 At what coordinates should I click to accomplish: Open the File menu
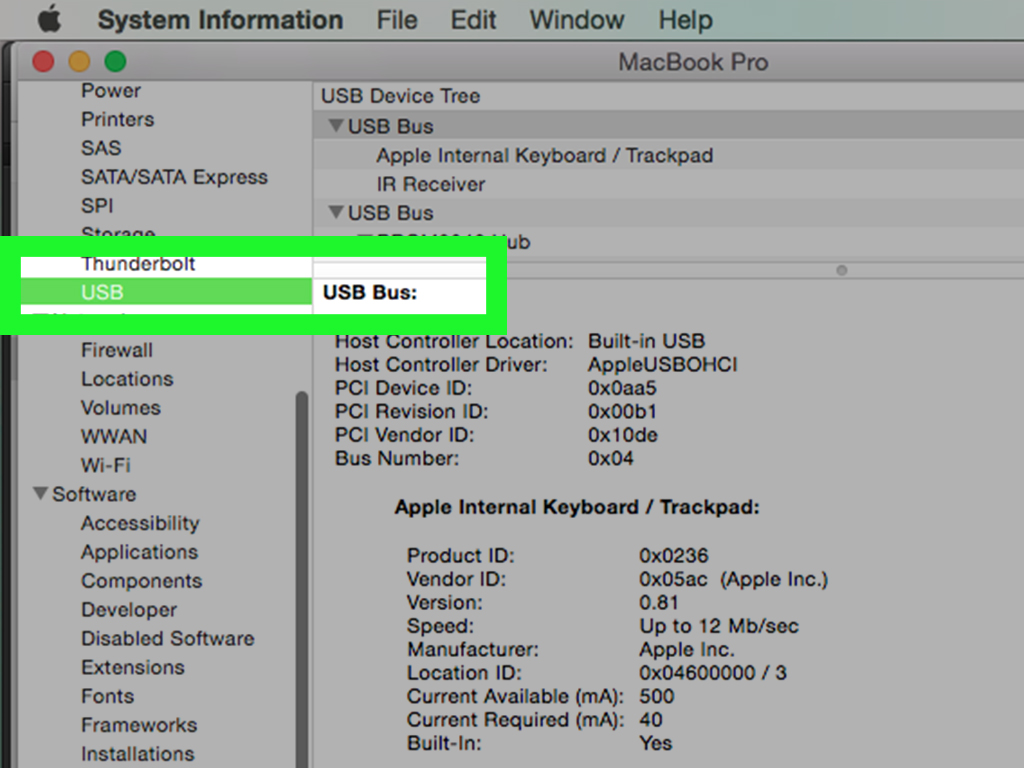396,20
